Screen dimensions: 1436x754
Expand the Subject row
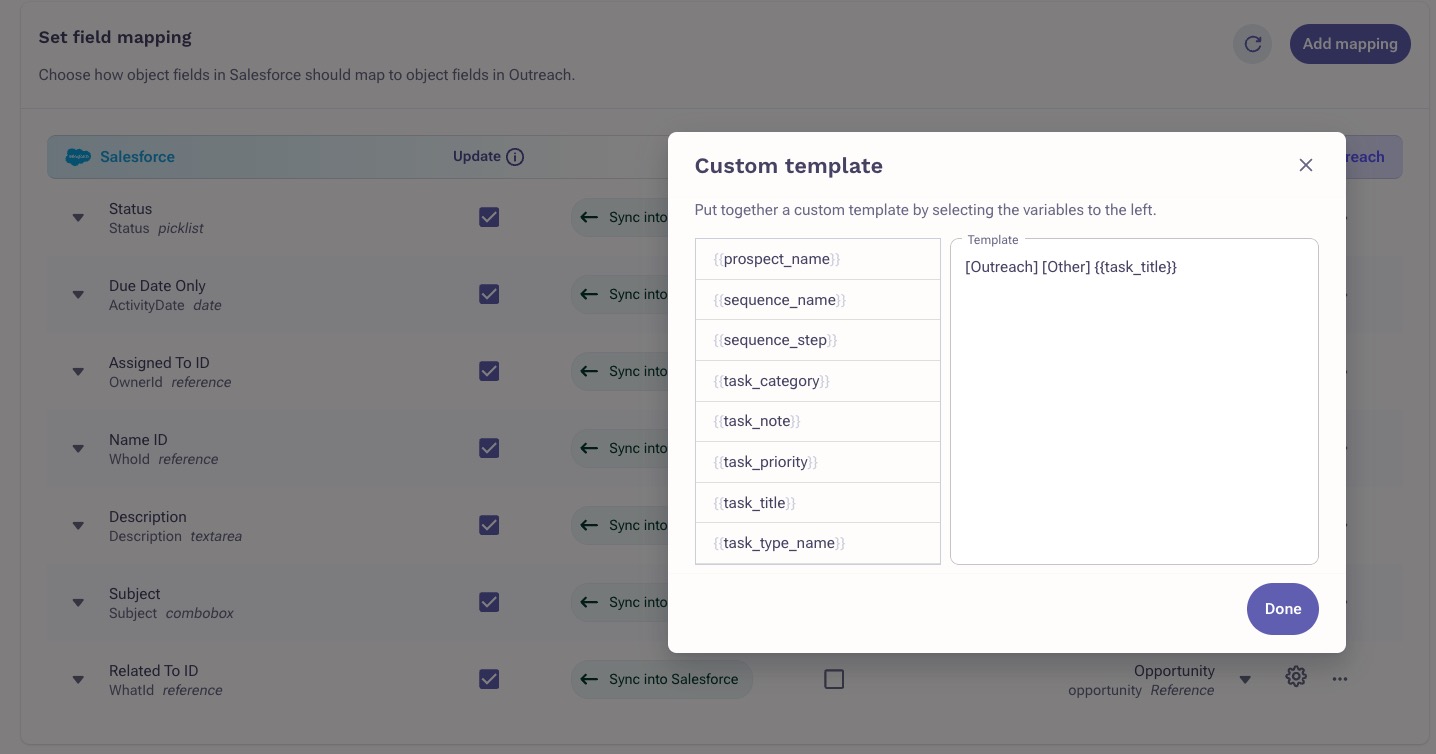[78, 602]
